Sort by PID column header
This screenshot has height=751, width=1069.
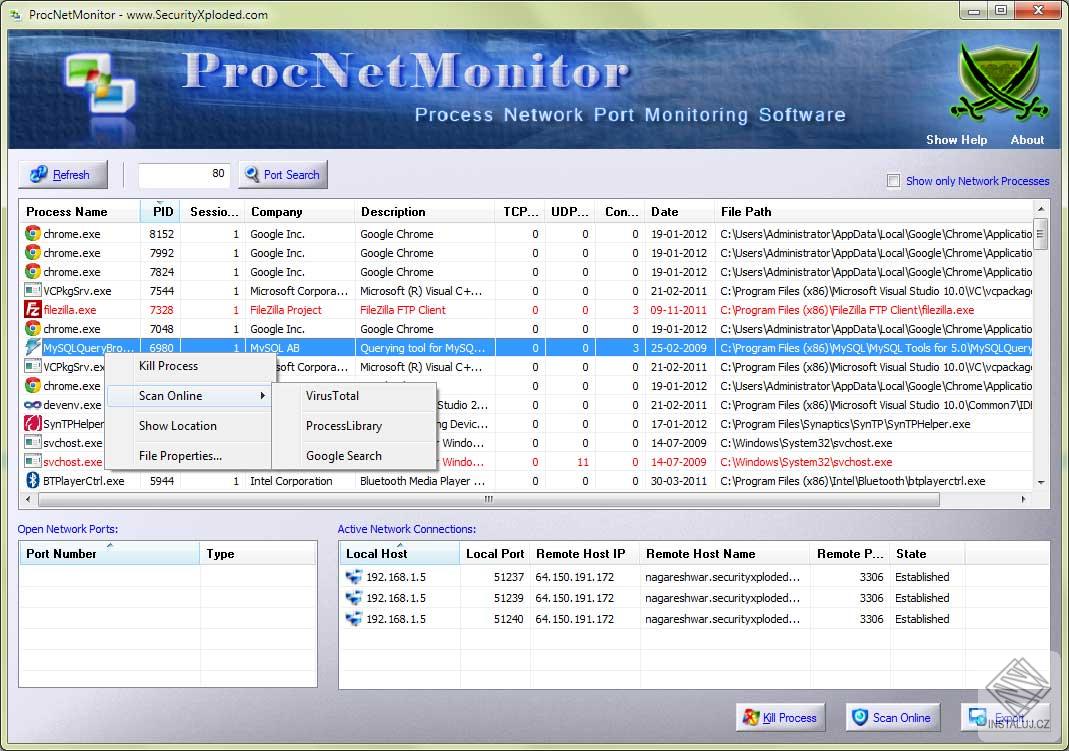[x=161, y=212]
